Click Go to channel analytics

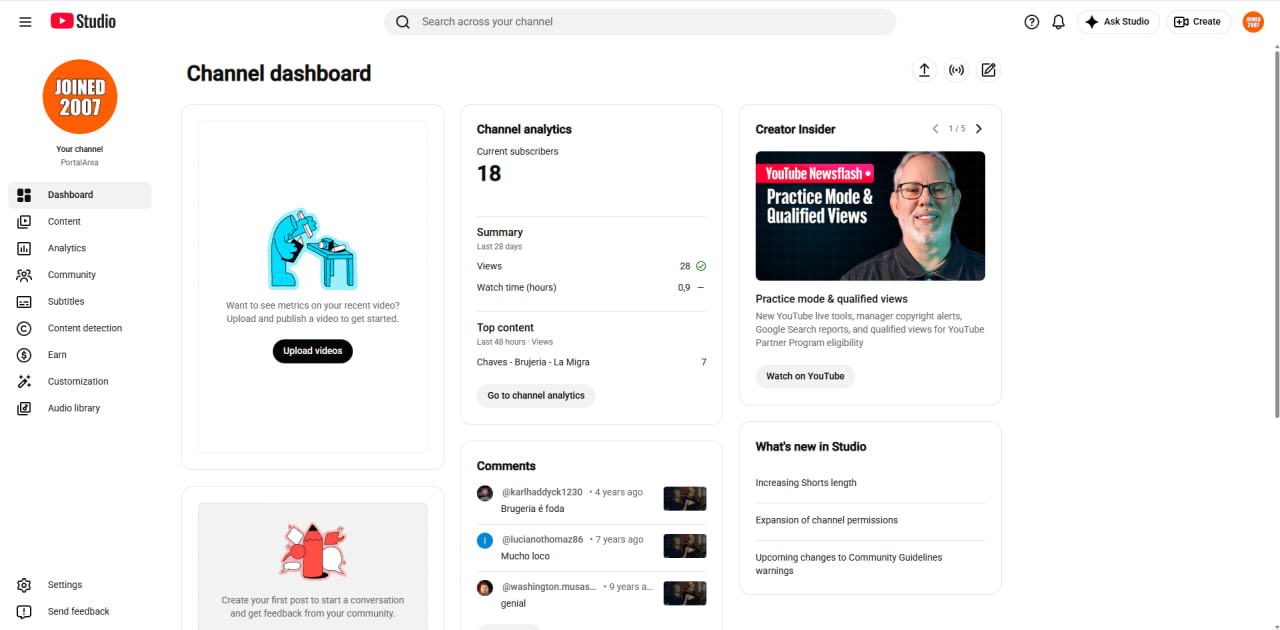536,396
